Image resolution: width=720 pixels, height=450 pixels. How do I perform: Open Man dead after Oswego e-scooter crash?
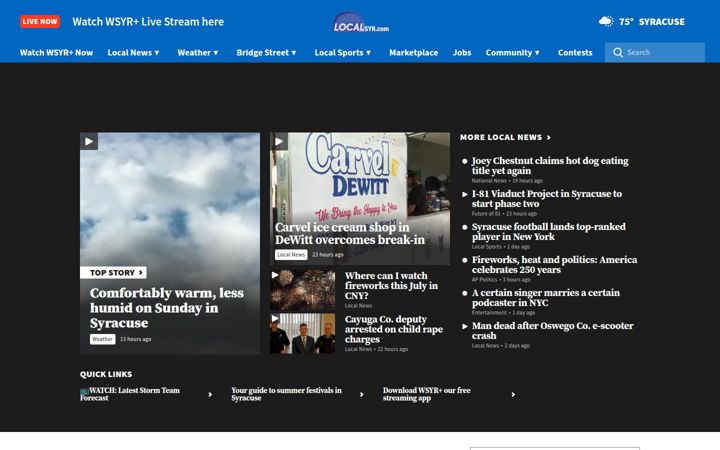point(552,331)
